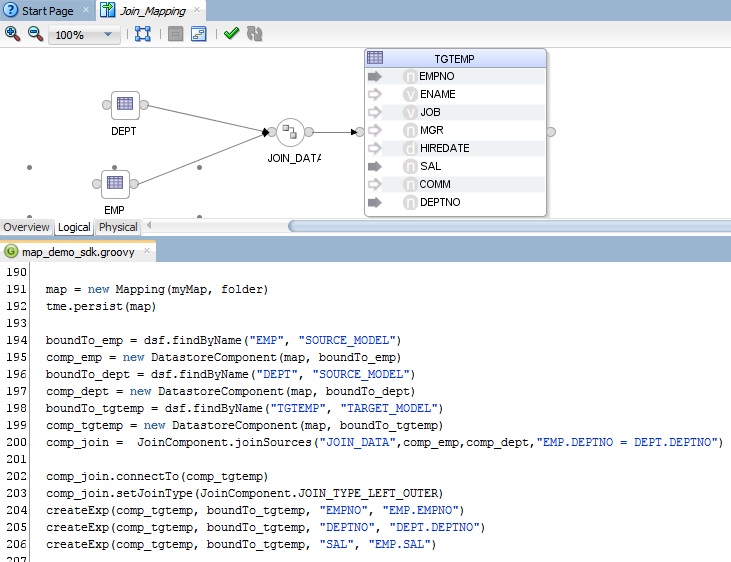Viewport: 731px width, 562px height.
Task: Click the SAL attribute mapping arrow
Action: click(375, 167)
